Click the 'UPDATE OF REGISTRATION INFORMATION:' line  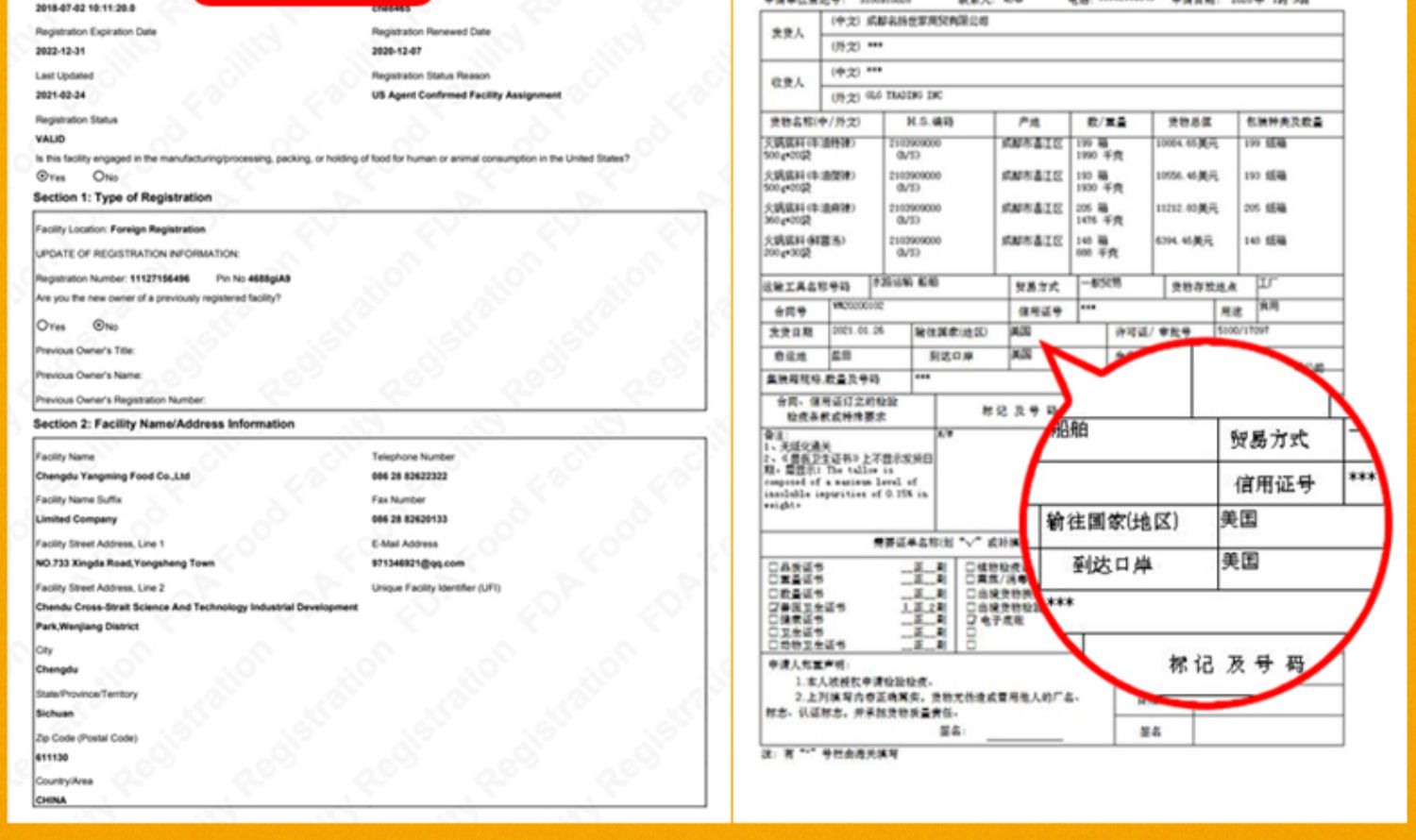click(138, 254)
